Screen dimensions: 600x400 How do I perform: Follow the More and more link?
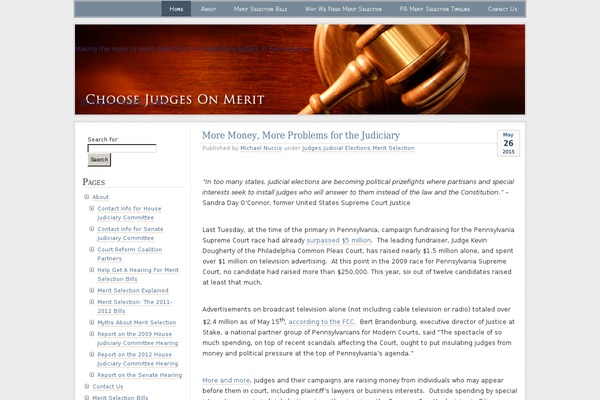[x=226, y=380]
